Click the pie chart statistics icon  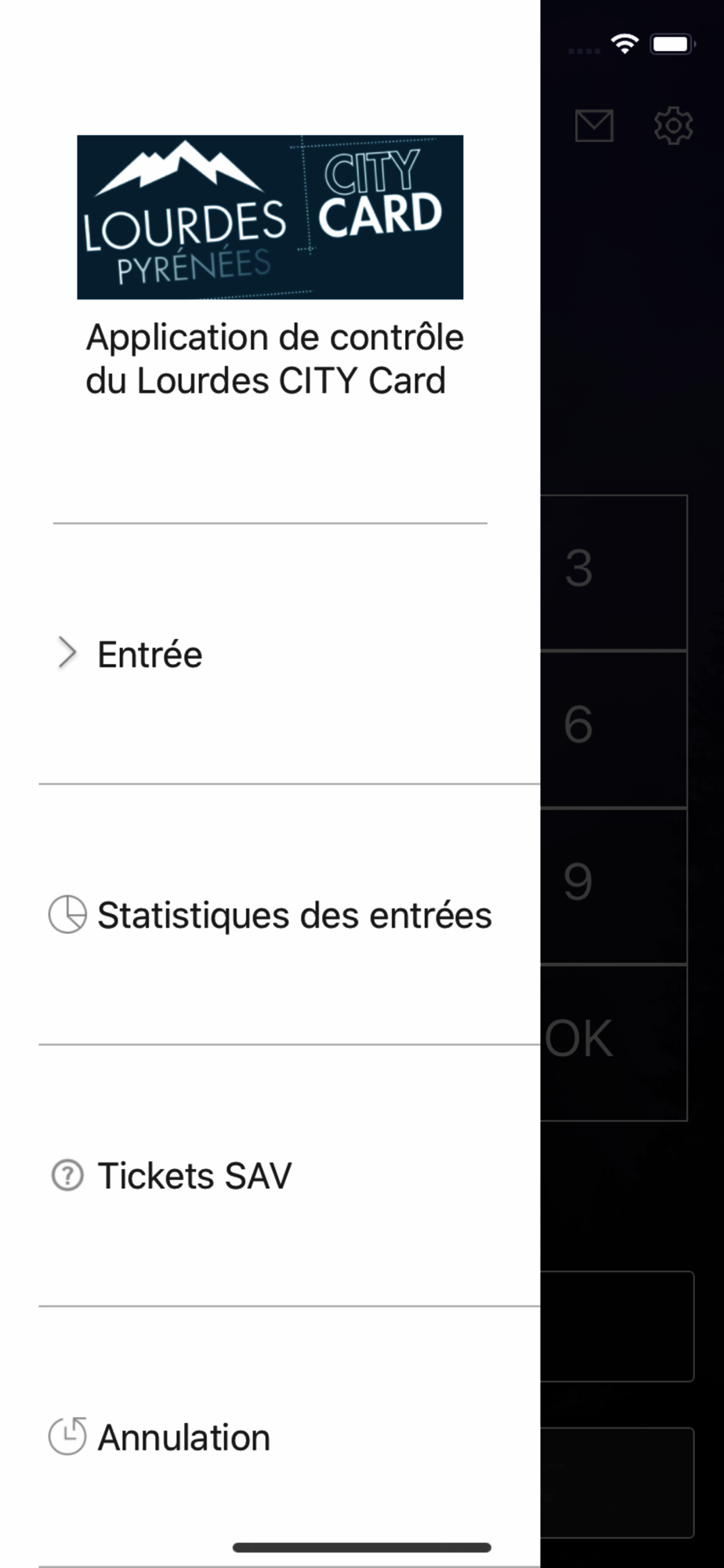point(67,914)
